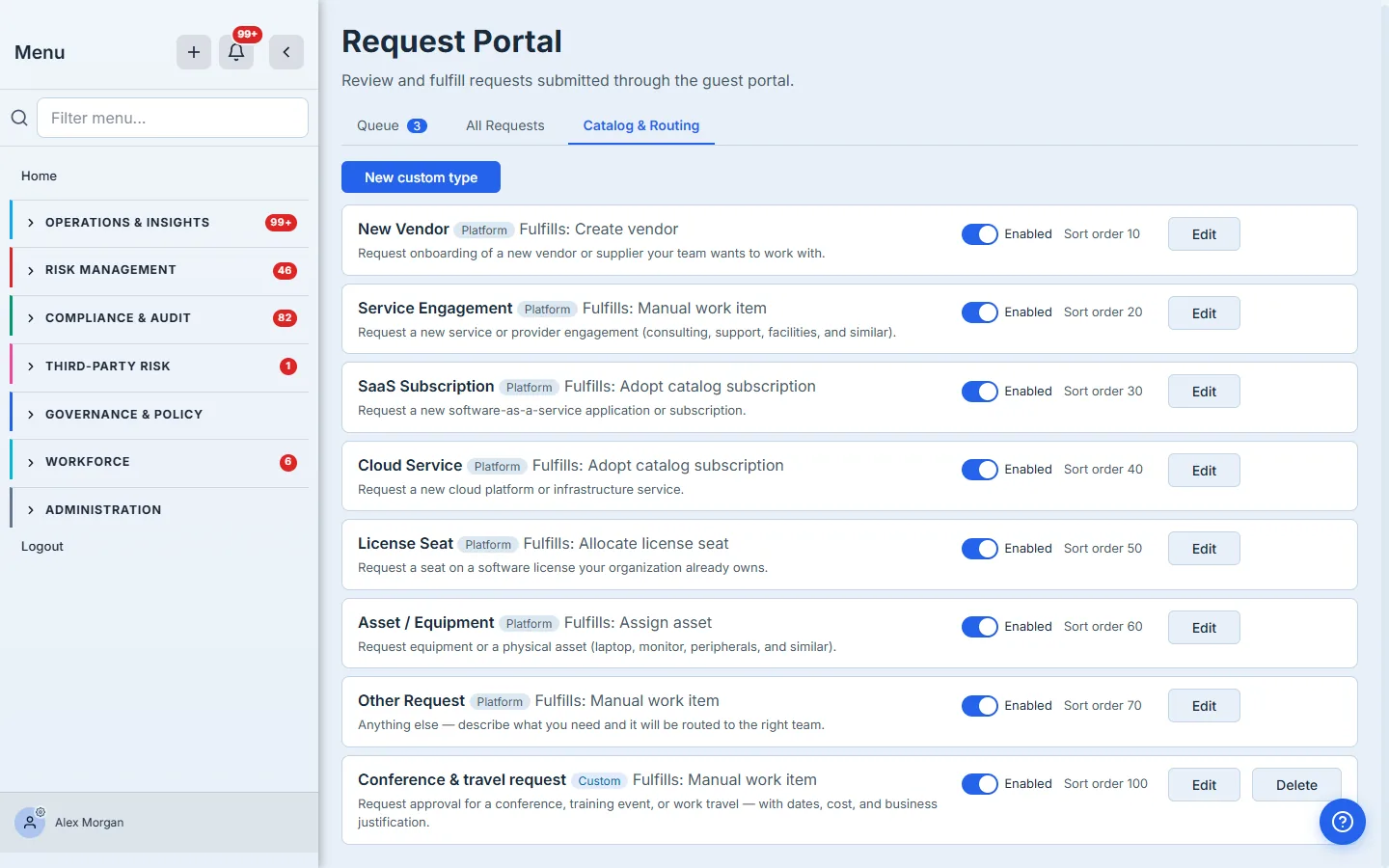Expand the Workforce section
Screen dimensions: 1389x868
point(160,462)
